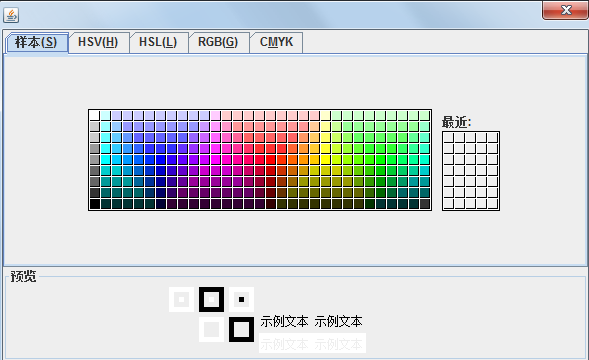Pick the pure cyan swatch beside the gray column

106,160
